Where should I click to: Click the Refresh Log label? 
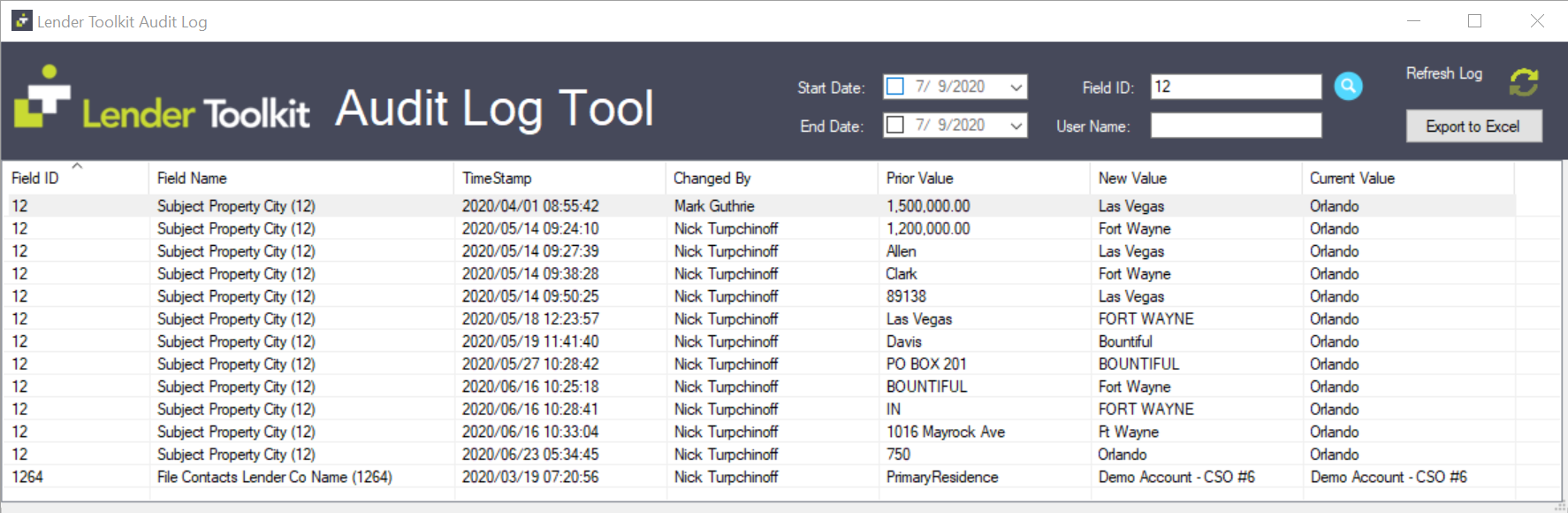click(1444, 73)
